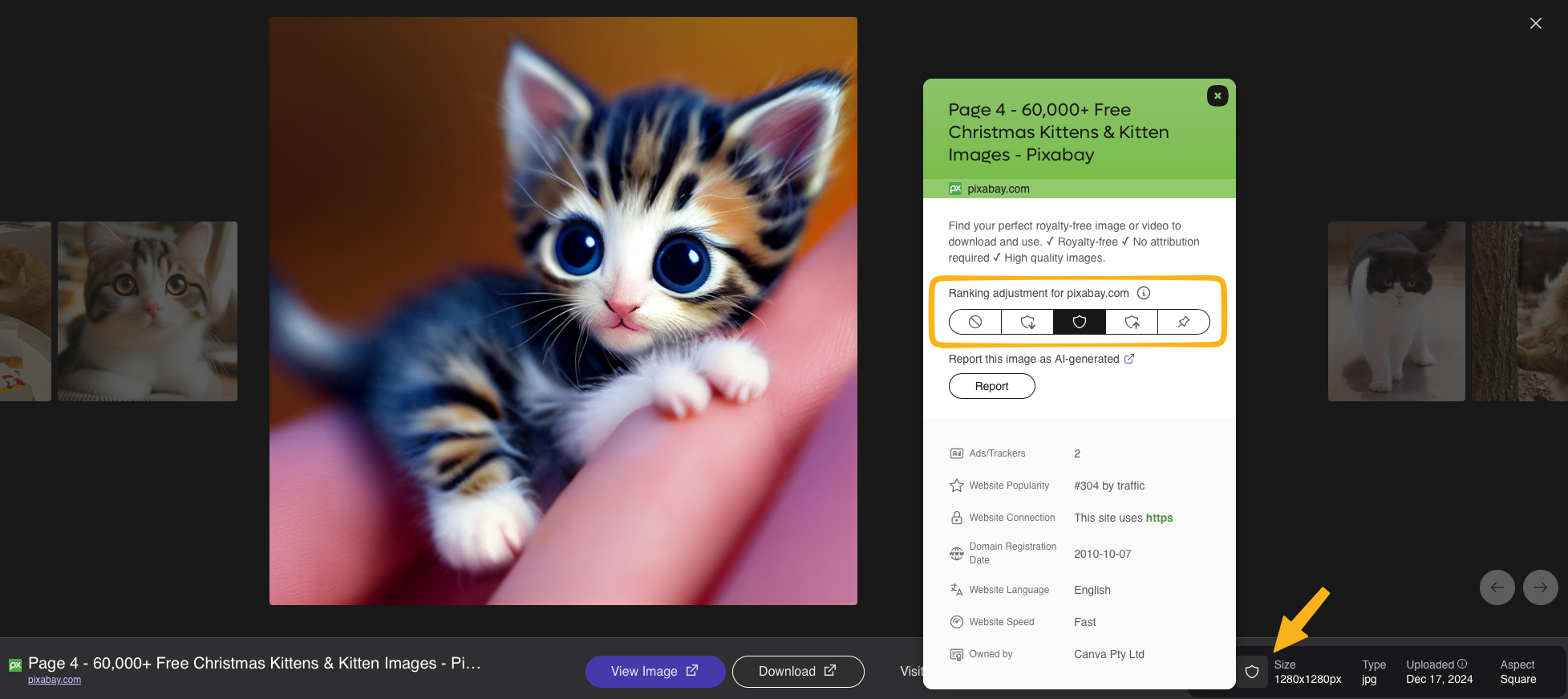Image resolution: width=1568 pixels, height=699 pixels.
Task: Click the Owned by icon
Action: 957,654
